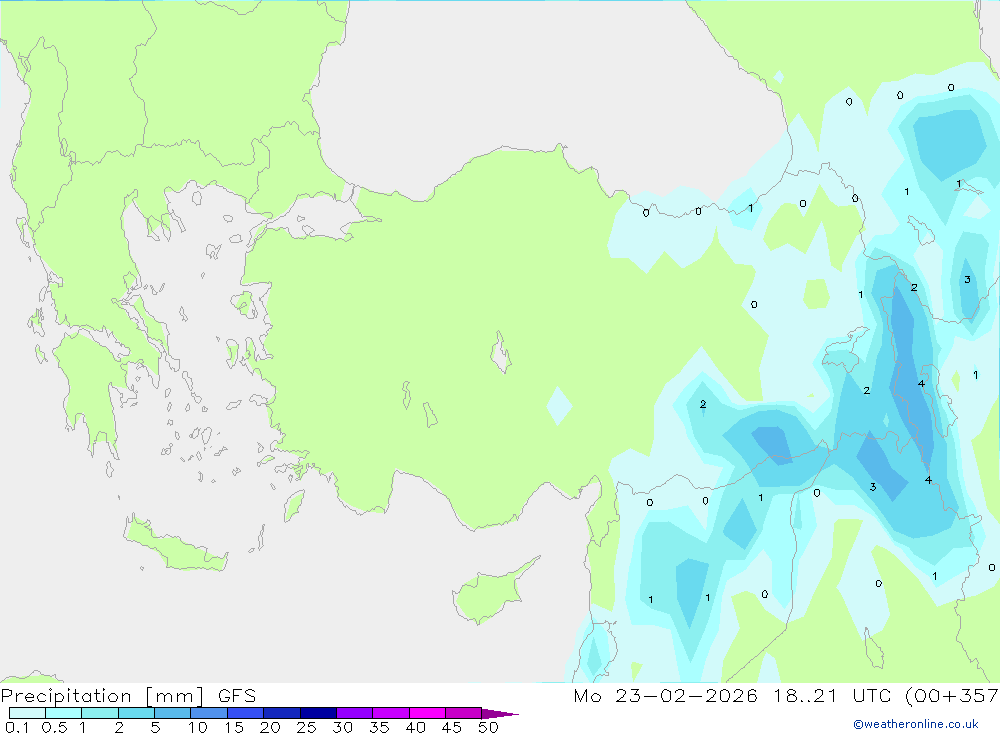Select the 5–10 mm blue legend swatch
The image size is (1000, 733).
click(x=173, y=713)
